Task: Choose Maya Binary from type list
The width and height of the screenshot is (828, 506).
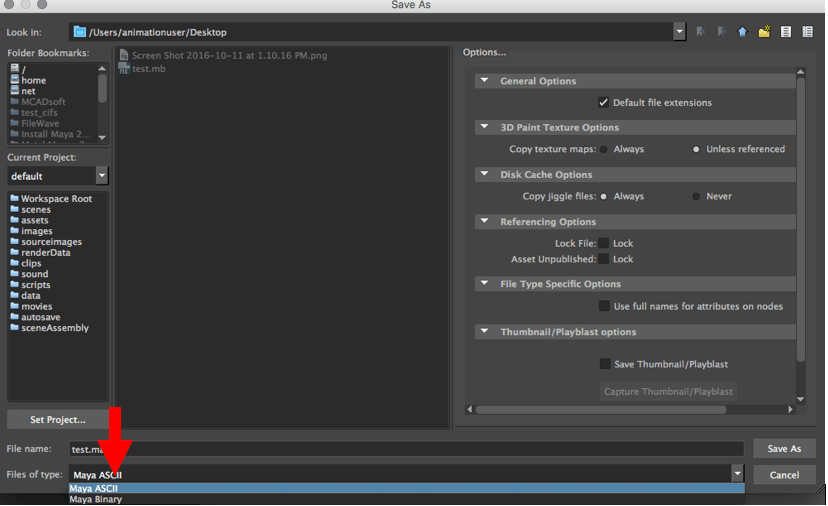Action: [407, 499]
